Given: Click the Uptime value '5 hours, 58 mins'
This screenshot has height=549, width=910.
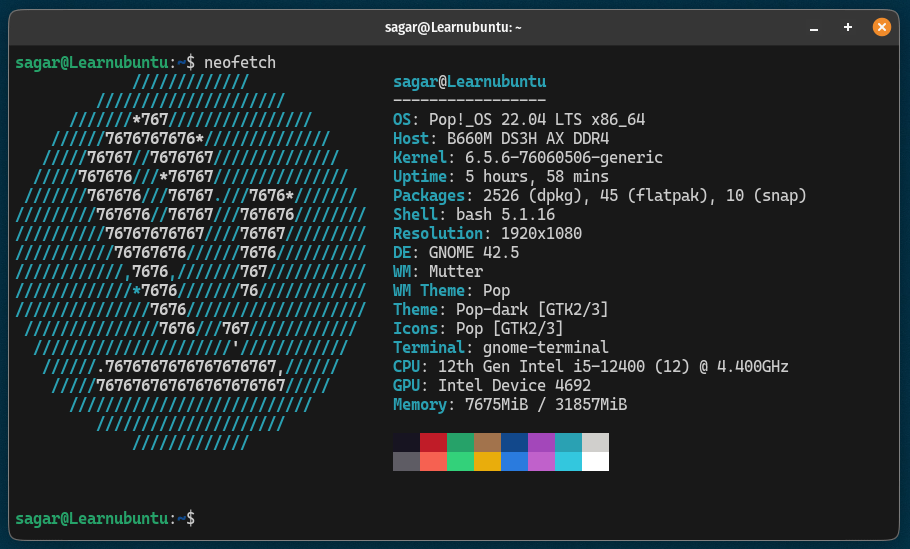Looking at the screenshot, I should [537, 176].
